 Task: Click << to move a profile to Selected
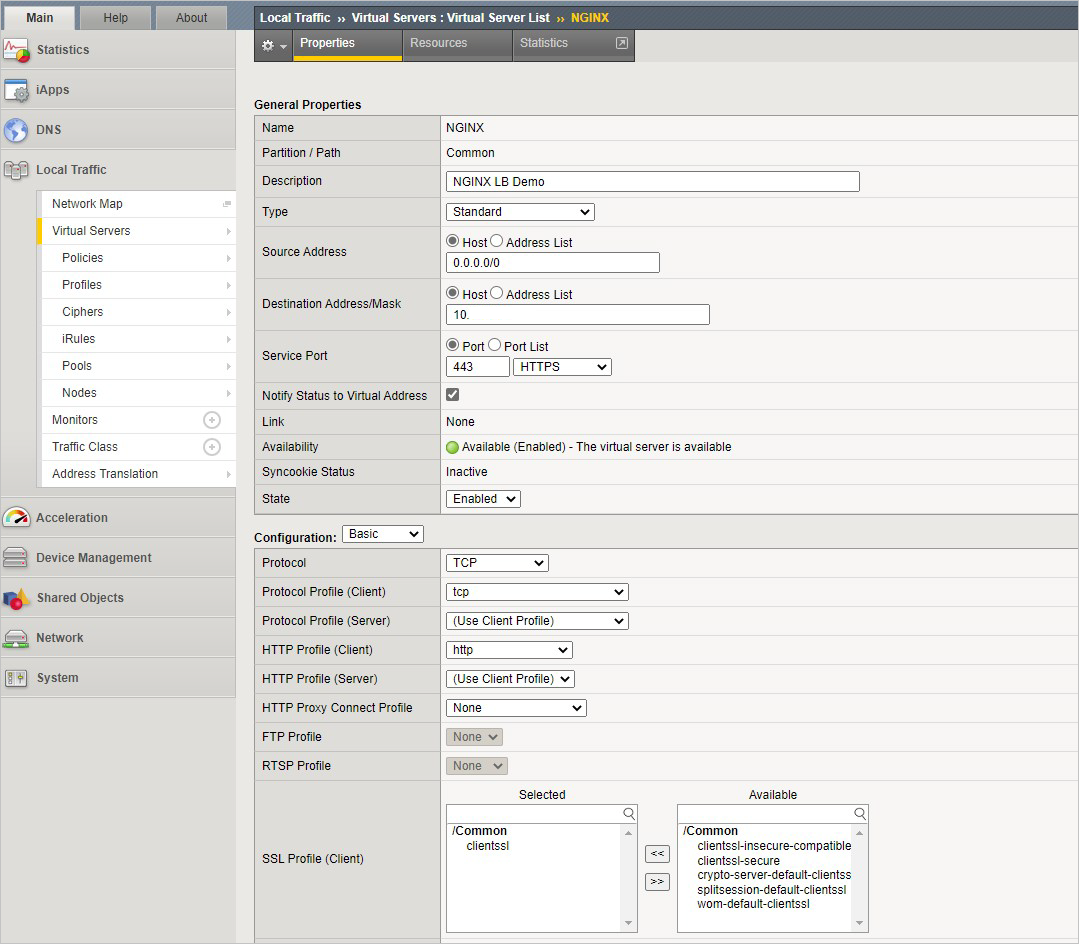click(657, 853)
